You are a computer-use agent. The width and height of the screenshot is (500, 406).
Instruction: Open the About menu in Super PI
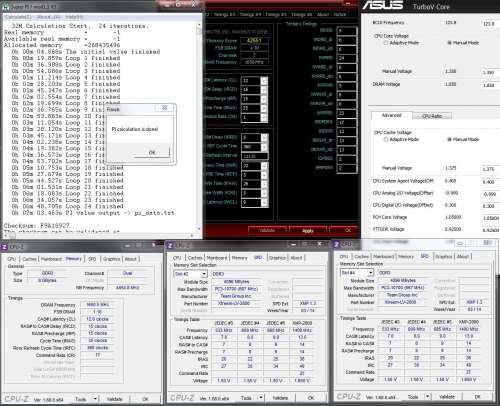click(49, 17)
